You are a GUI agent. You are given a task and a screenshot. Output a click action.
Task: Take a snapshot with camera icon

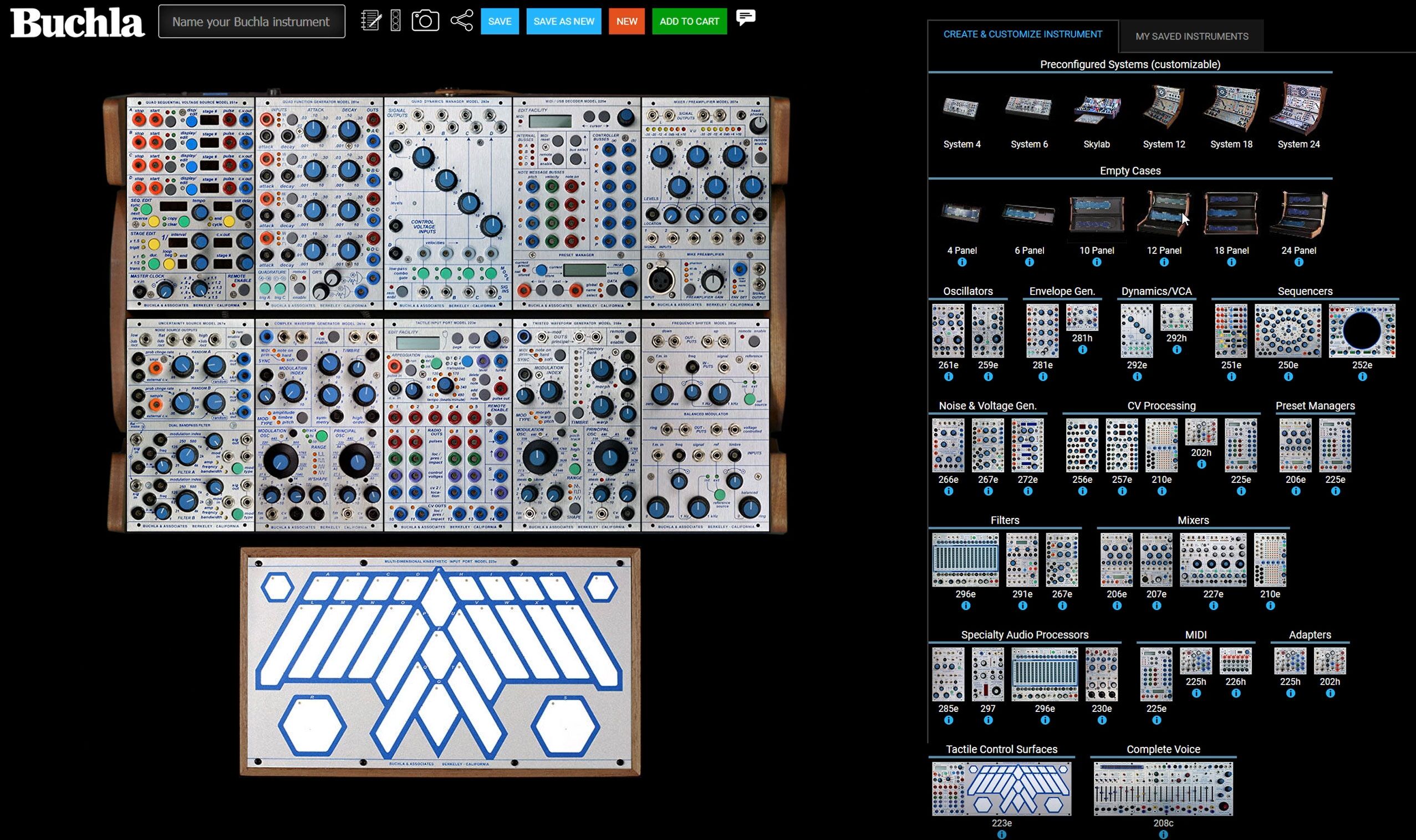425,21
